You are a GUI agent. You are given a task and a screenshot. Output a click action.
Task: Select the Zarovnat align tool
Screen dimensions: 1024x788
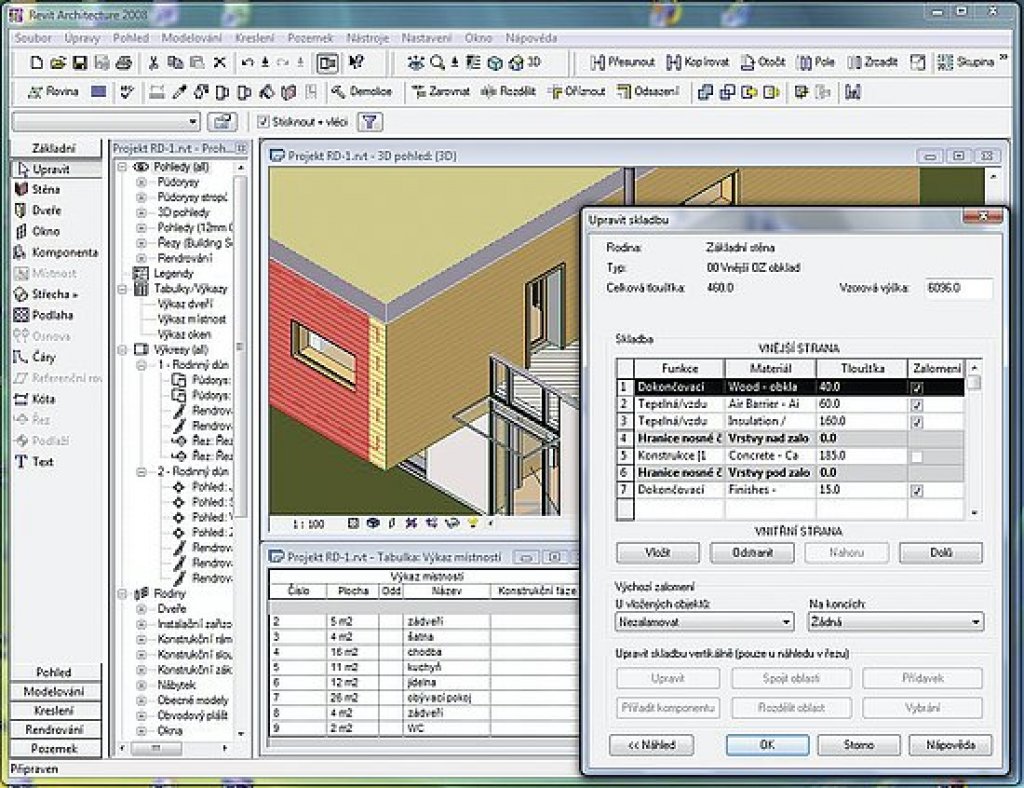click(441, 92)
